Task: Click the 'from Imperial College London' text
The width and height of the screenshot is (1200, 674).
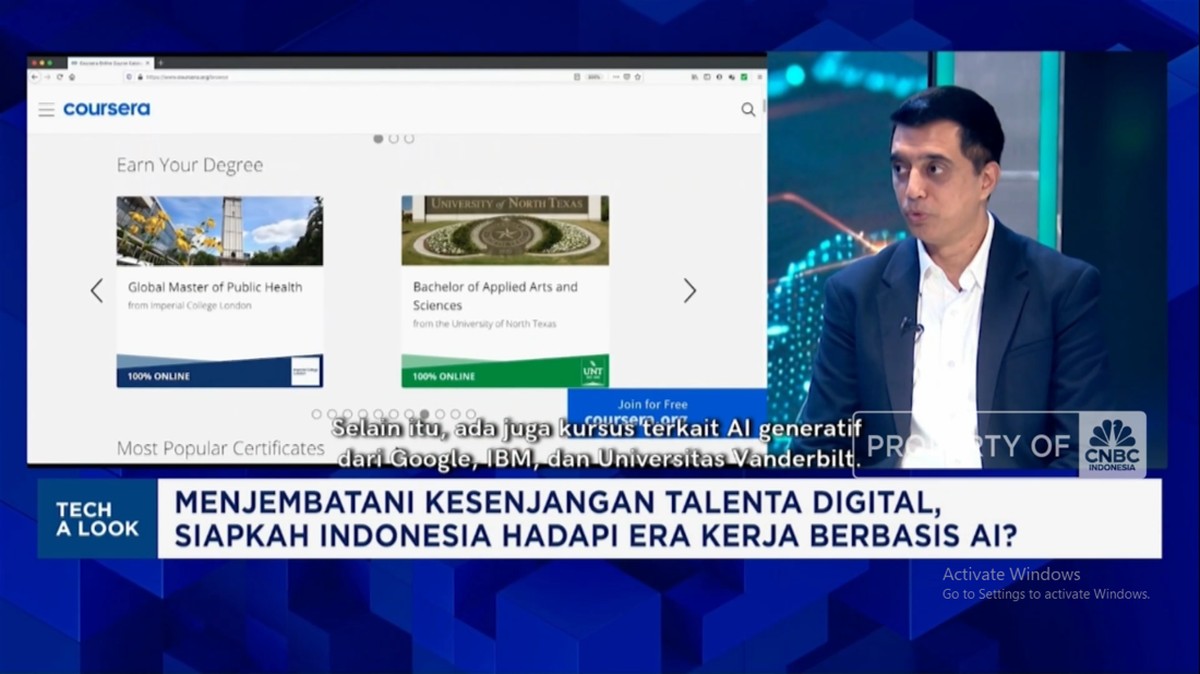Action: 190,305
